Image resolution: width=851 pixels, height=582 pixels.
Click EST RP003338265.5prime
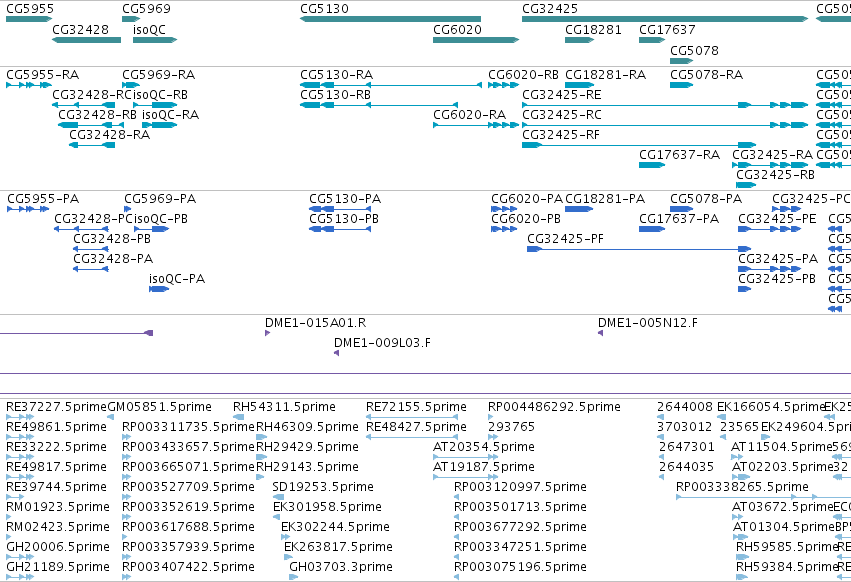[742, 488]
